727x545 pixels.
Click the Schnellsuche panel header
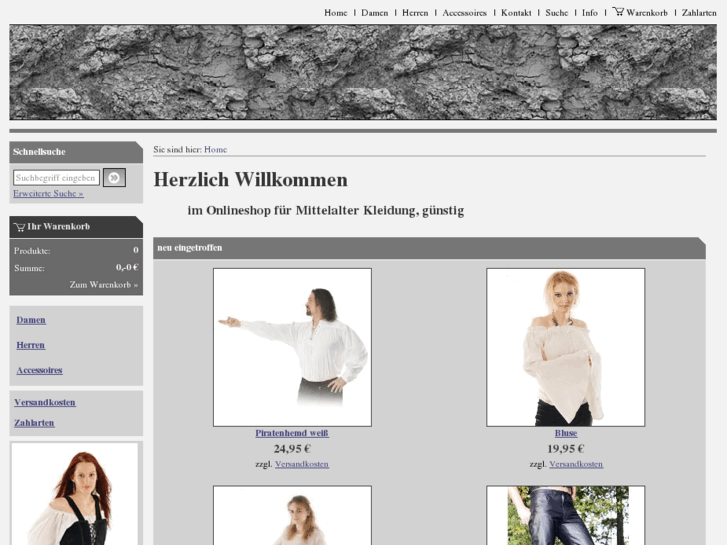(x=76, y=152)
